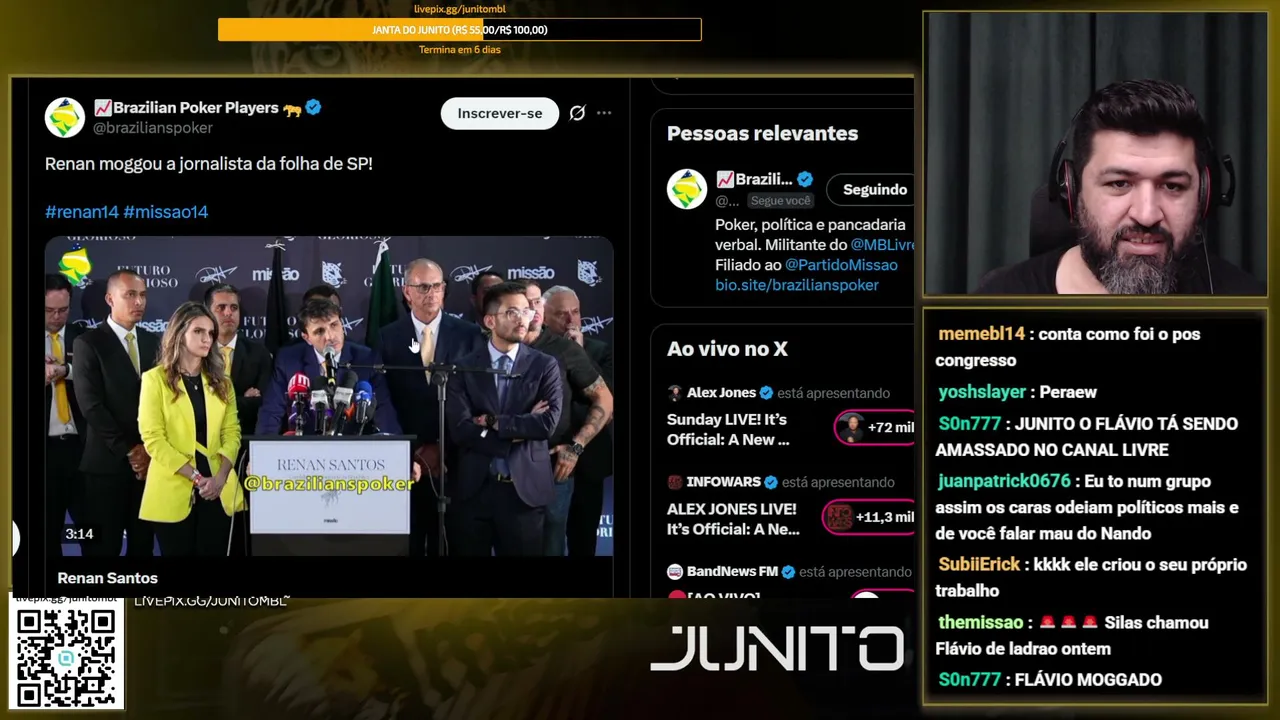Viewport: 1280px width, 720px height.
Task: Click the Seguindo button
Action: 871,189
